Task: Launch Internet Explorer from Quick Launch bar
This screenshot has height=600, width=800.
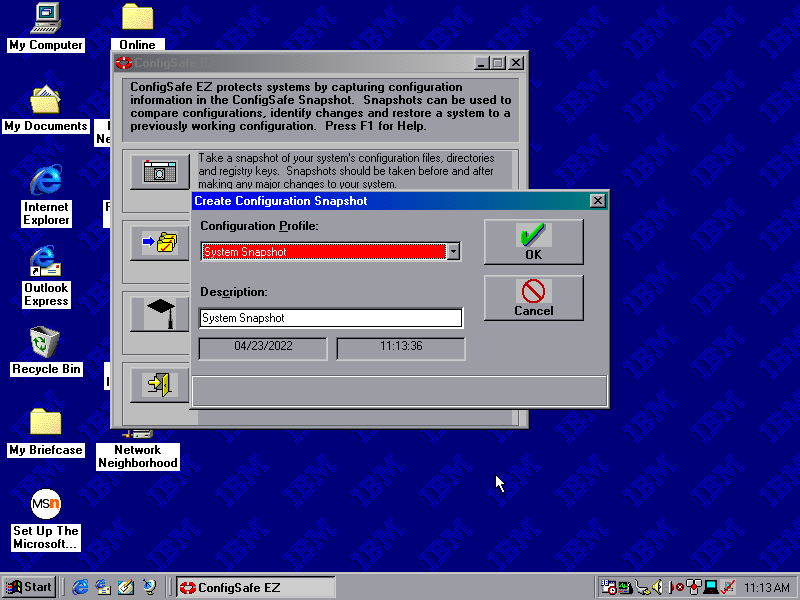Action: pos(80,587)
